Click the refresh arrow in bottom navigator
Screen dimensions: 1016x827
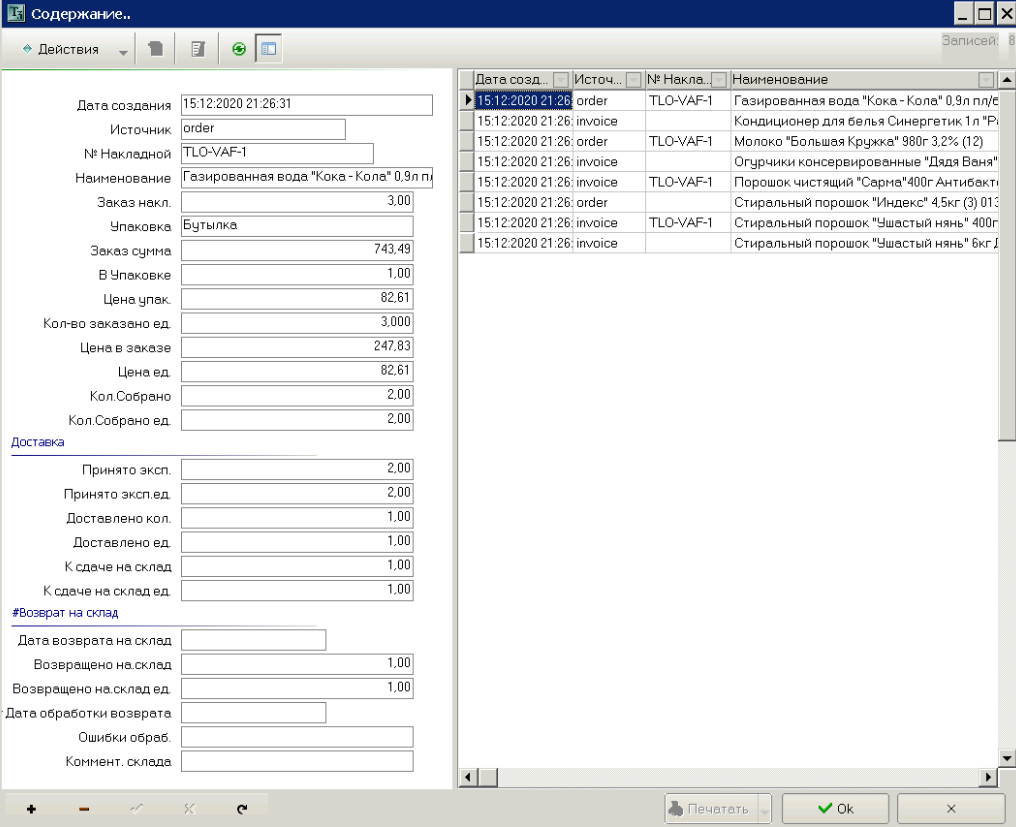coord(242,809)
